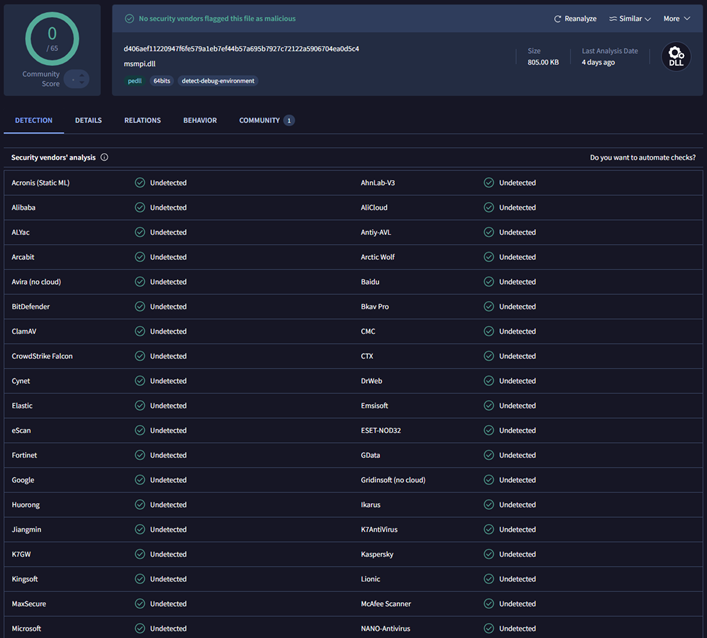The width and height of the screenshot is (707, 638).
Task: Click the Community Score vote control
Action: tap(77, 79)
